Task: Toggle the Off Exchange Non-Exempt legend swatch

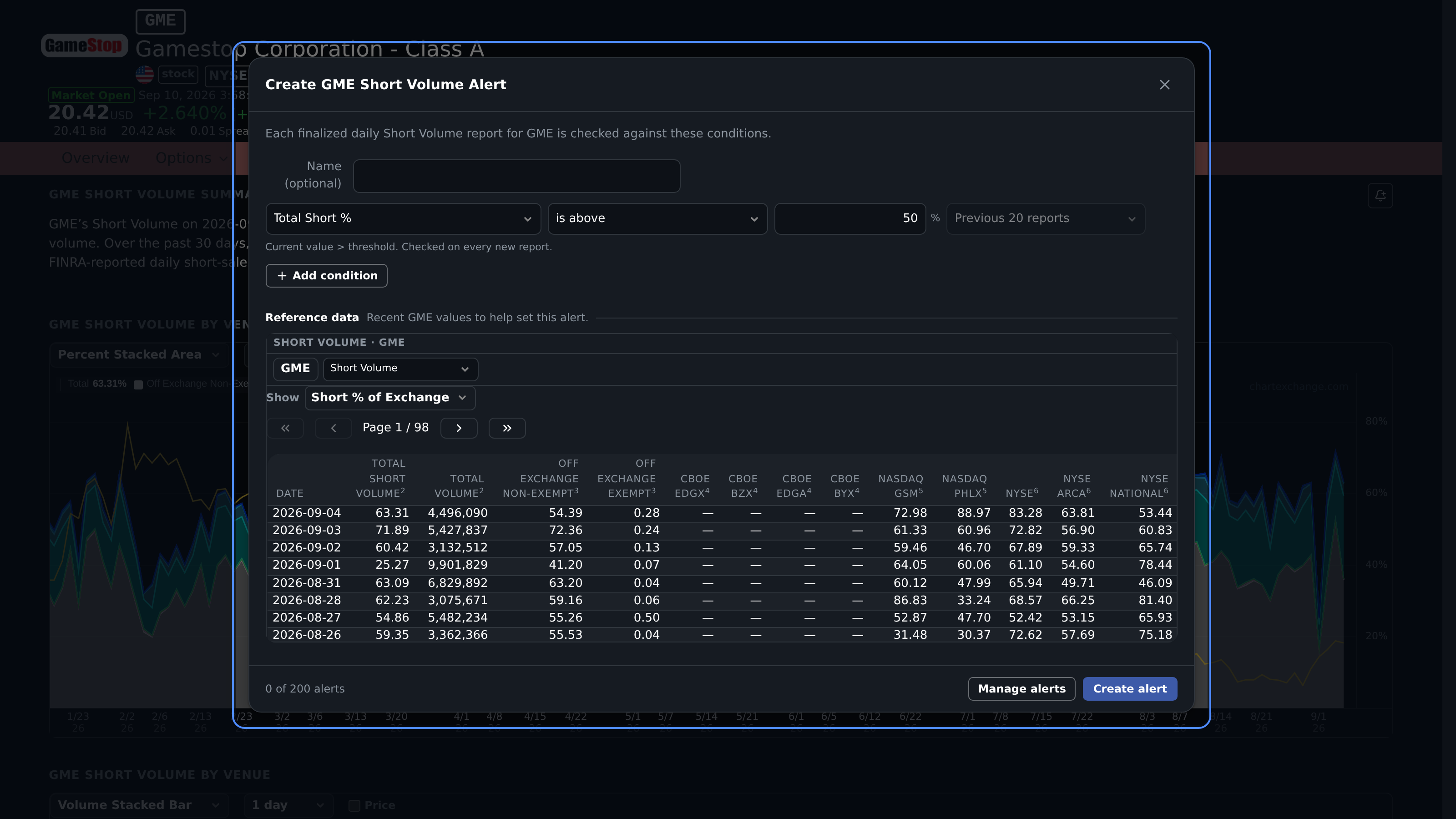Action: 138,384
